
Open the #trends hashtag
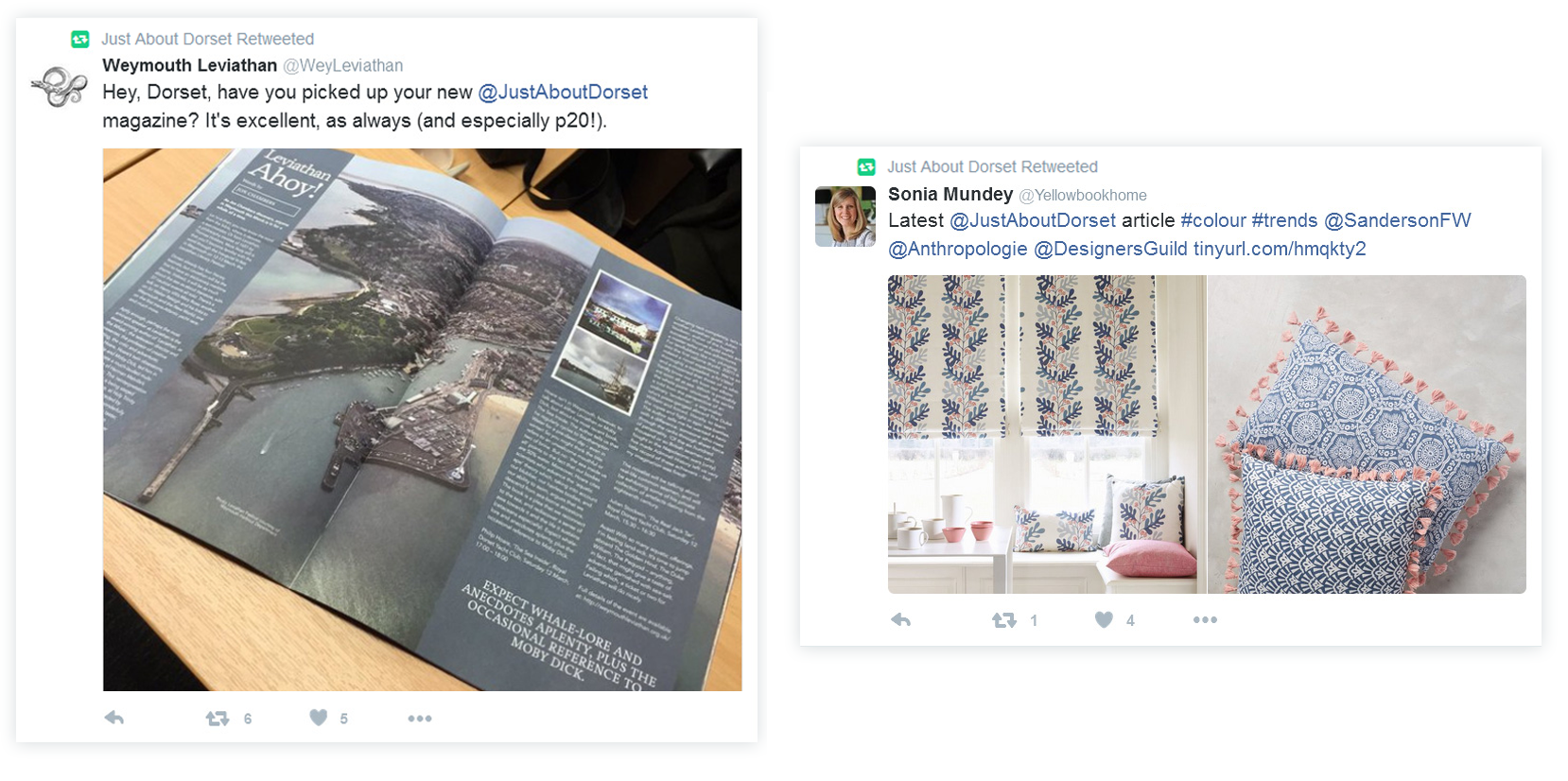click(x=1284, y=220)
